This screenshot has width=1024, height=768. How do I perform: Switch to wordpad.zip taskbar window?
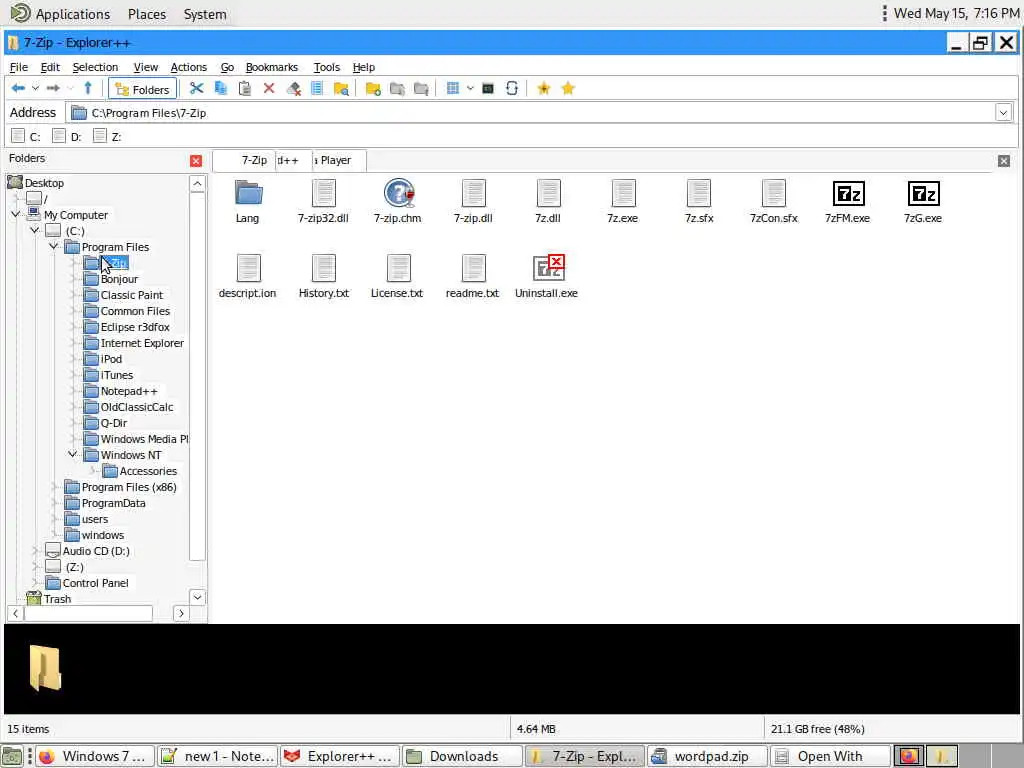[x=707, y=756]
